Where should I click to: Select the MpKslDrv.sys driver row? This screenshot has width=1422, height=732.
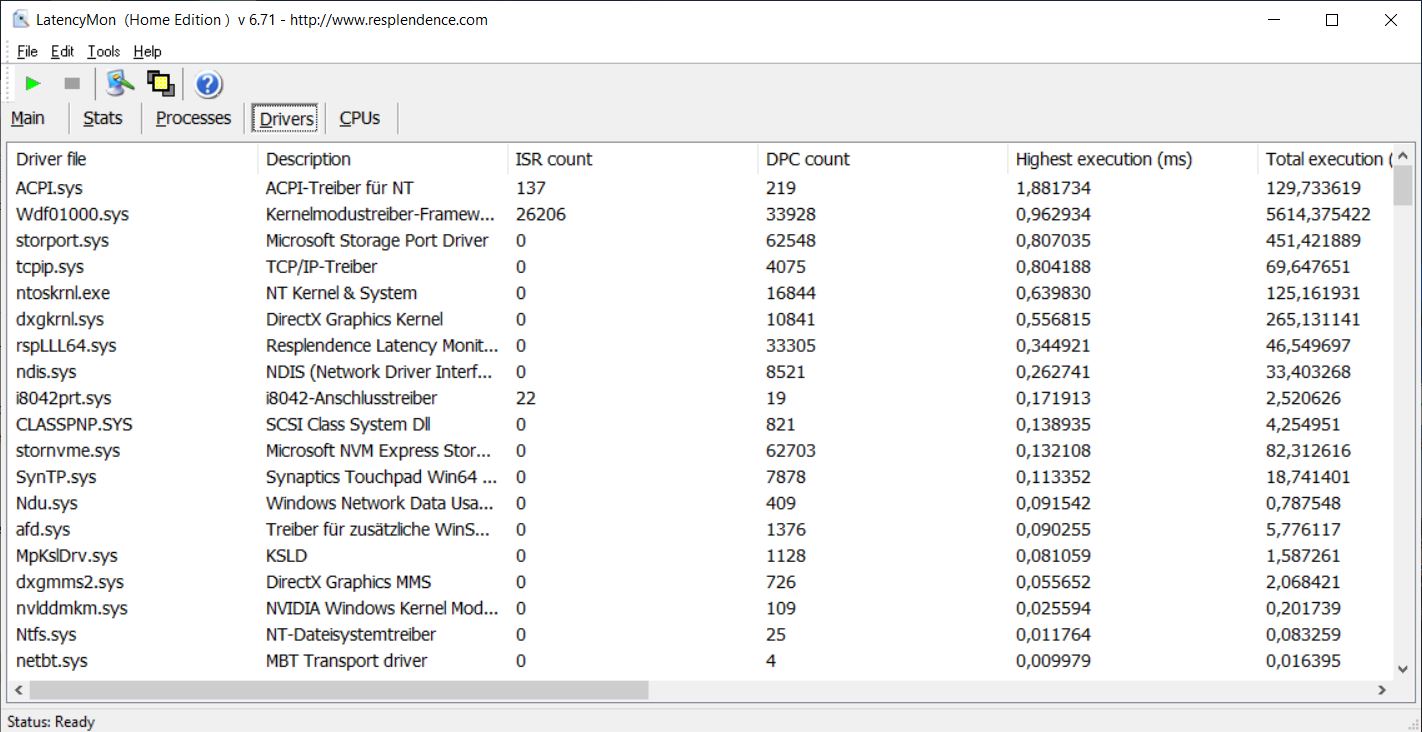[x=700, y=556]
